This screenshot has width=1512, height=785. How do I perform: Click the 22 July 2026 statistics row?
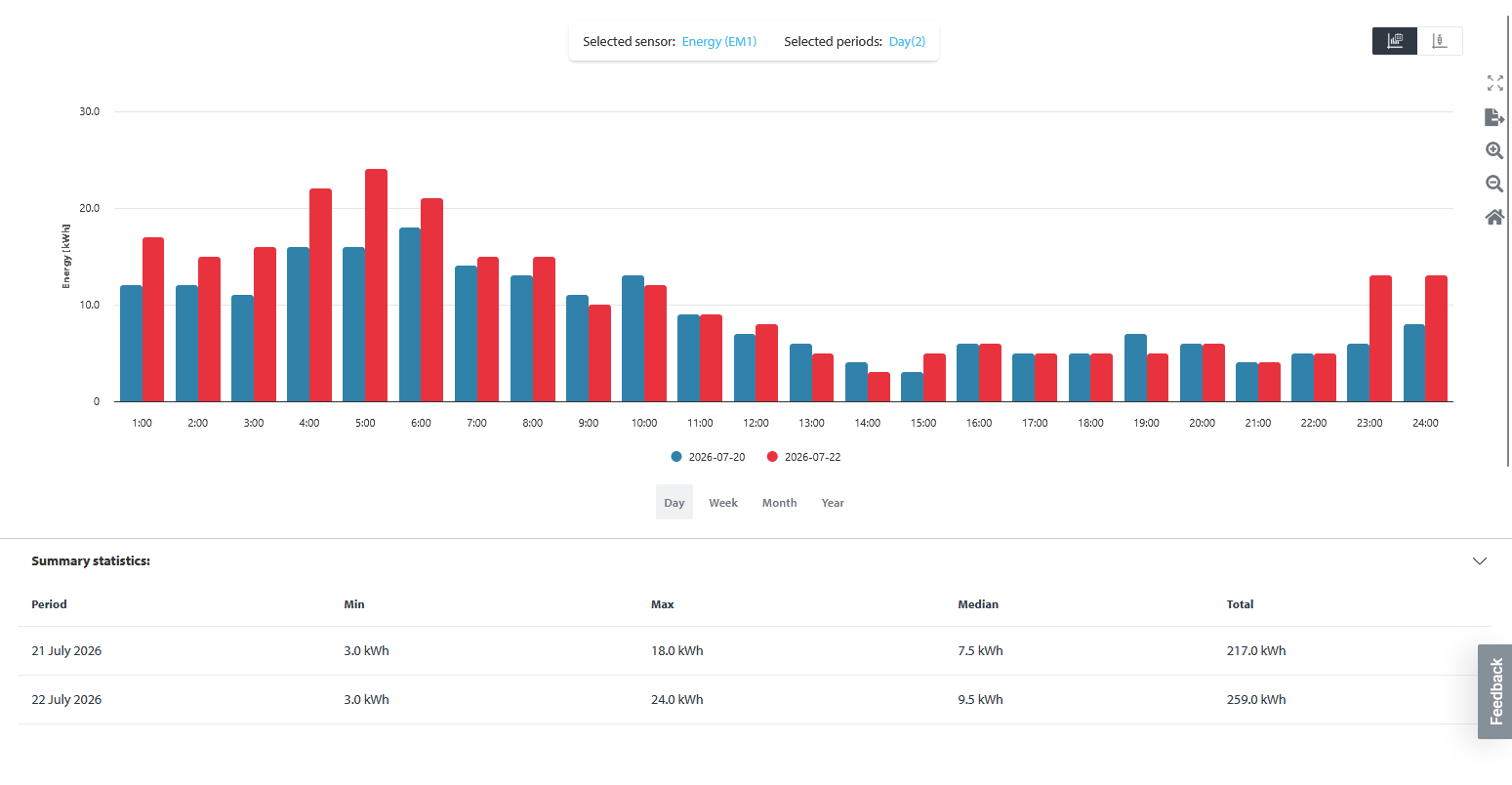point(755,700)
